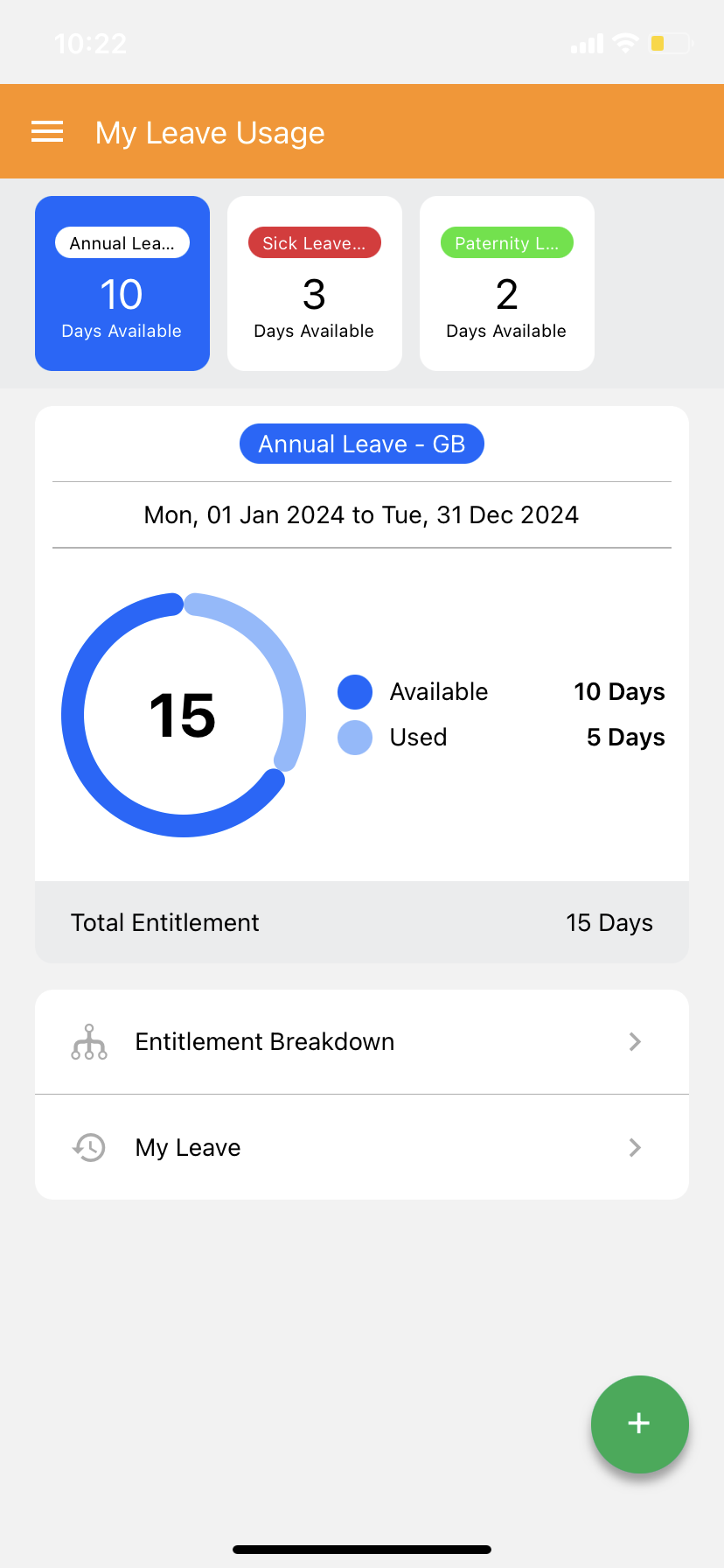
Task: Open My Leave via its chevron arrow
Action: [636, 1147]
